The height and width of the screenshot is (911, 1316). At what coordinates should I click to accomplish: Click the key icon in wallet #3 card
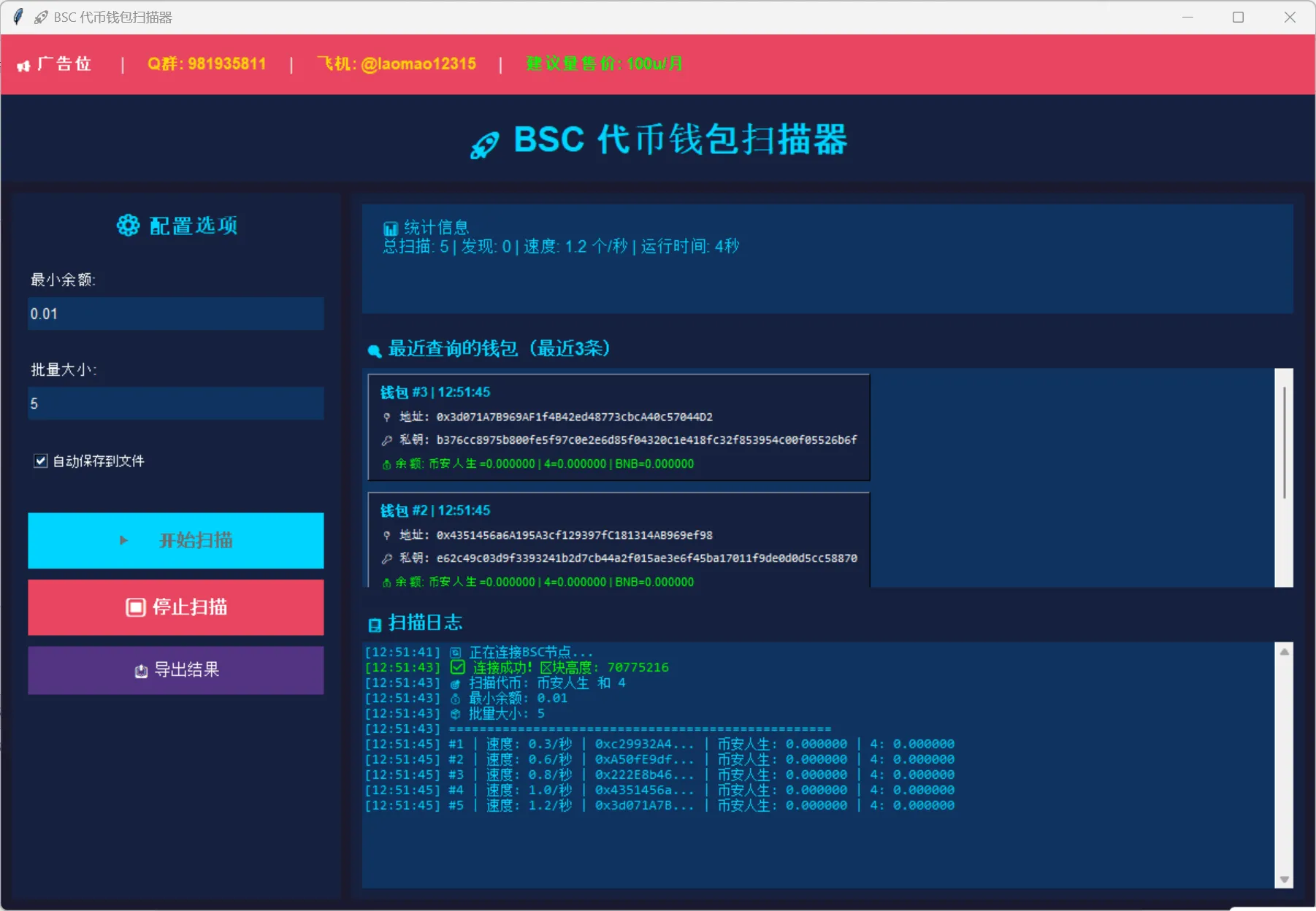click(x=387, y=440)
